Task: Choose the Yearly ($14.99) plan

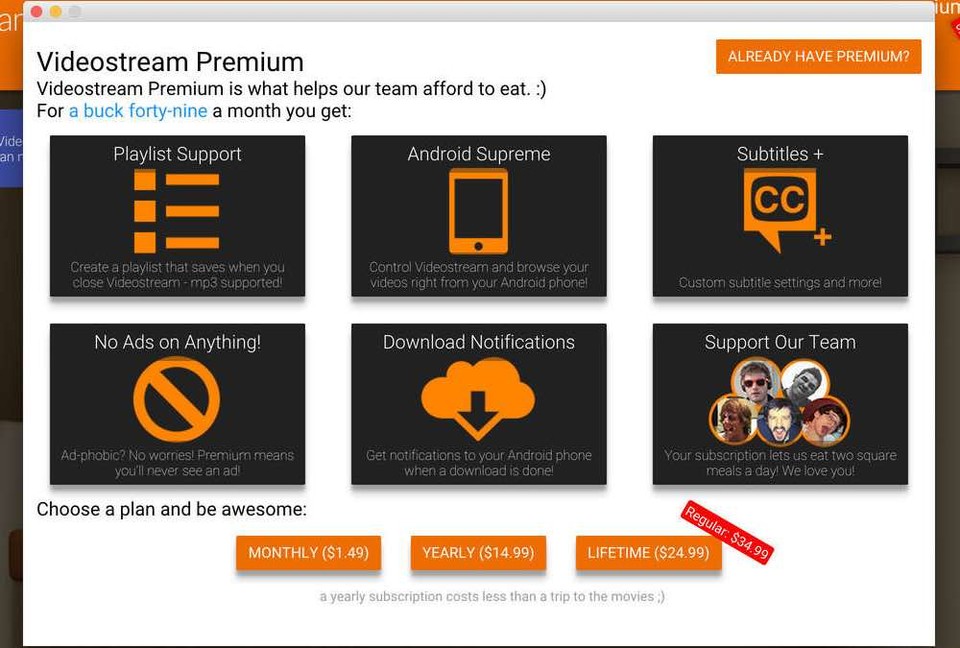Action: click(478, 553)
